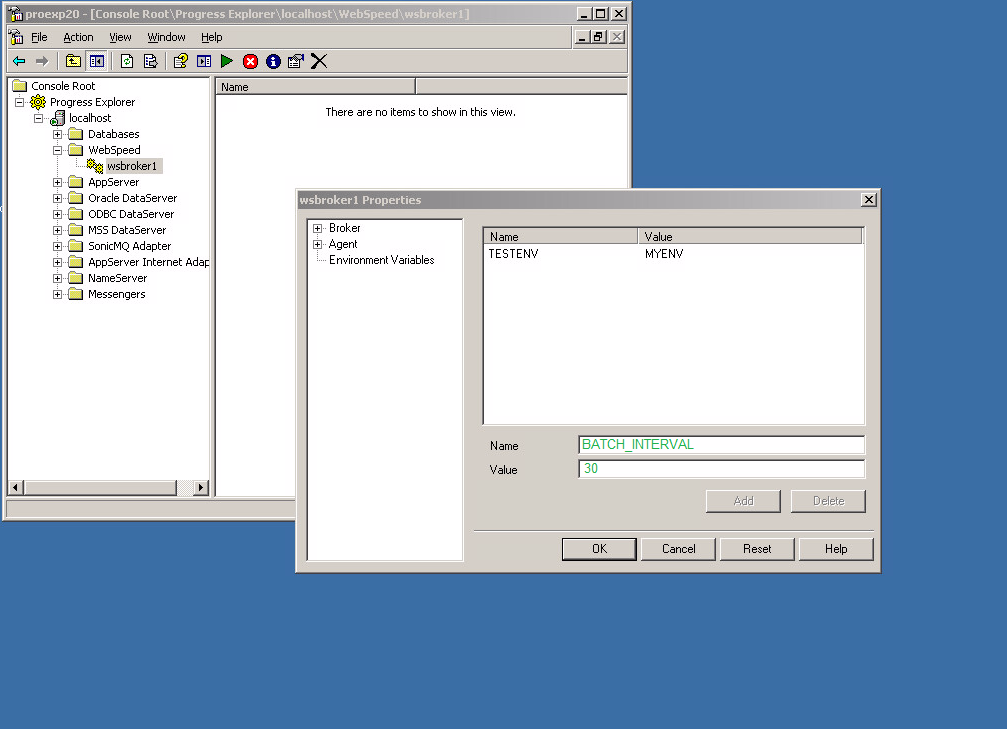This screenshot has height=729, width=1007.
Task: Expand the NameServer folder
Action: click(x=57, y=279)
